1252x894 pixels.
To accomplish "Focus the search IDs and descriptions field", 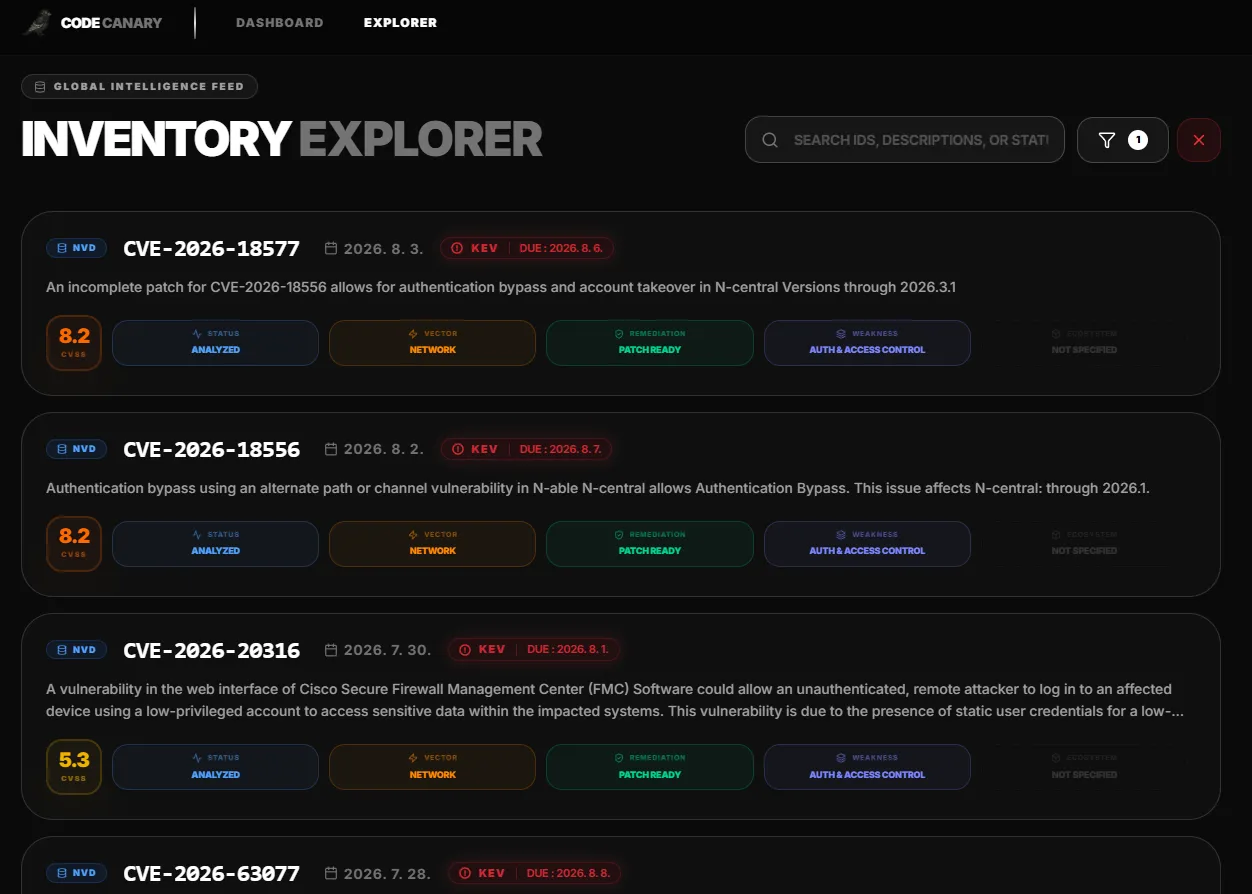I will 904,140.
